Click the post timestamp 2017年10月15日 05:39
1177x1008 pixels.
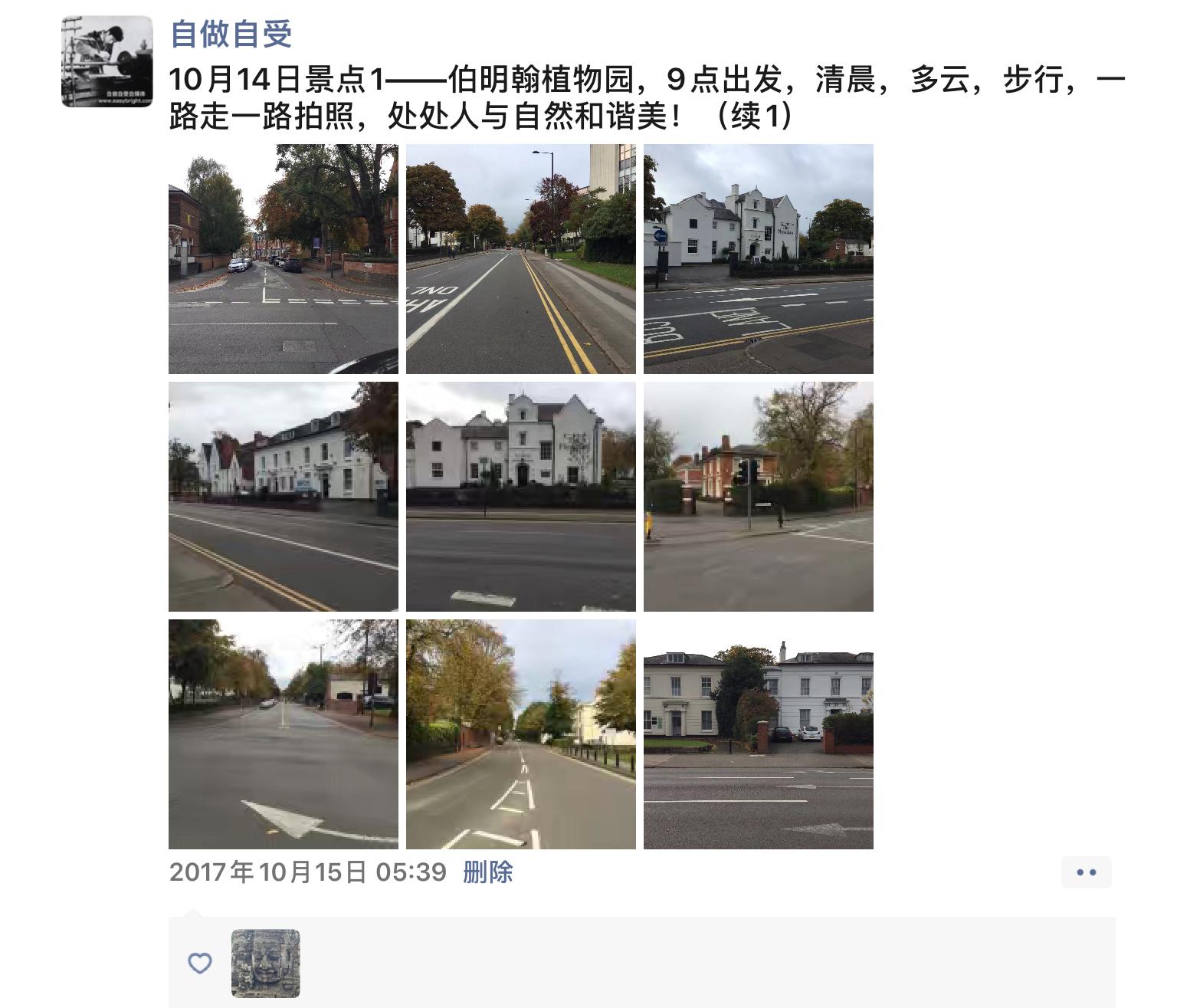click(308, 872)
